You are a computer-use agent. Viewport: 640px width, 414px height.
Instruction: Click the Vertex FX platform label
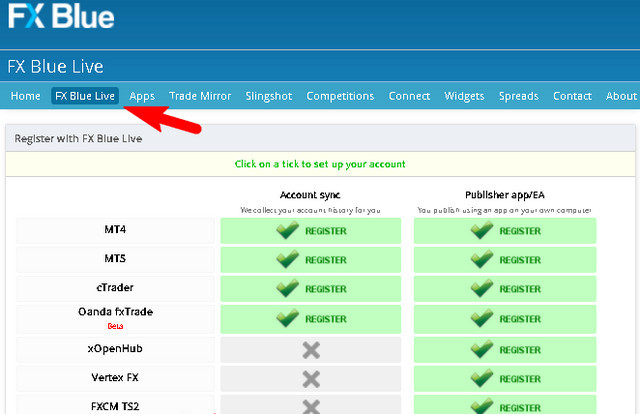coord(115,377)
